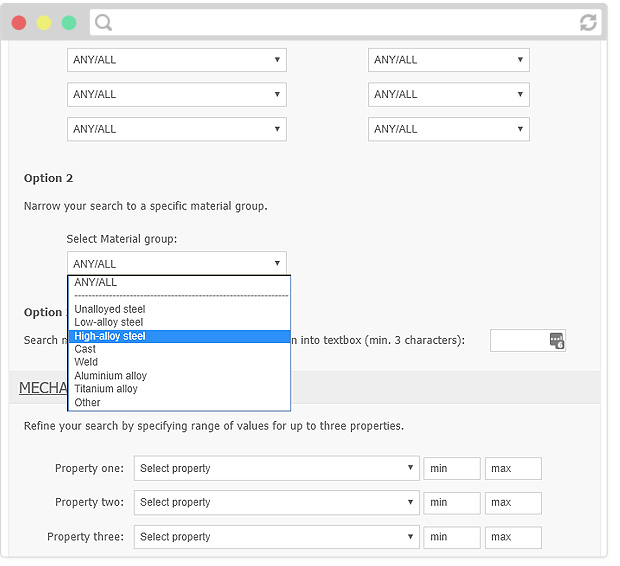Click the max field for Property three
This screenshot has height=566, width=620.
pyautogui.click(x=513, y=537)
